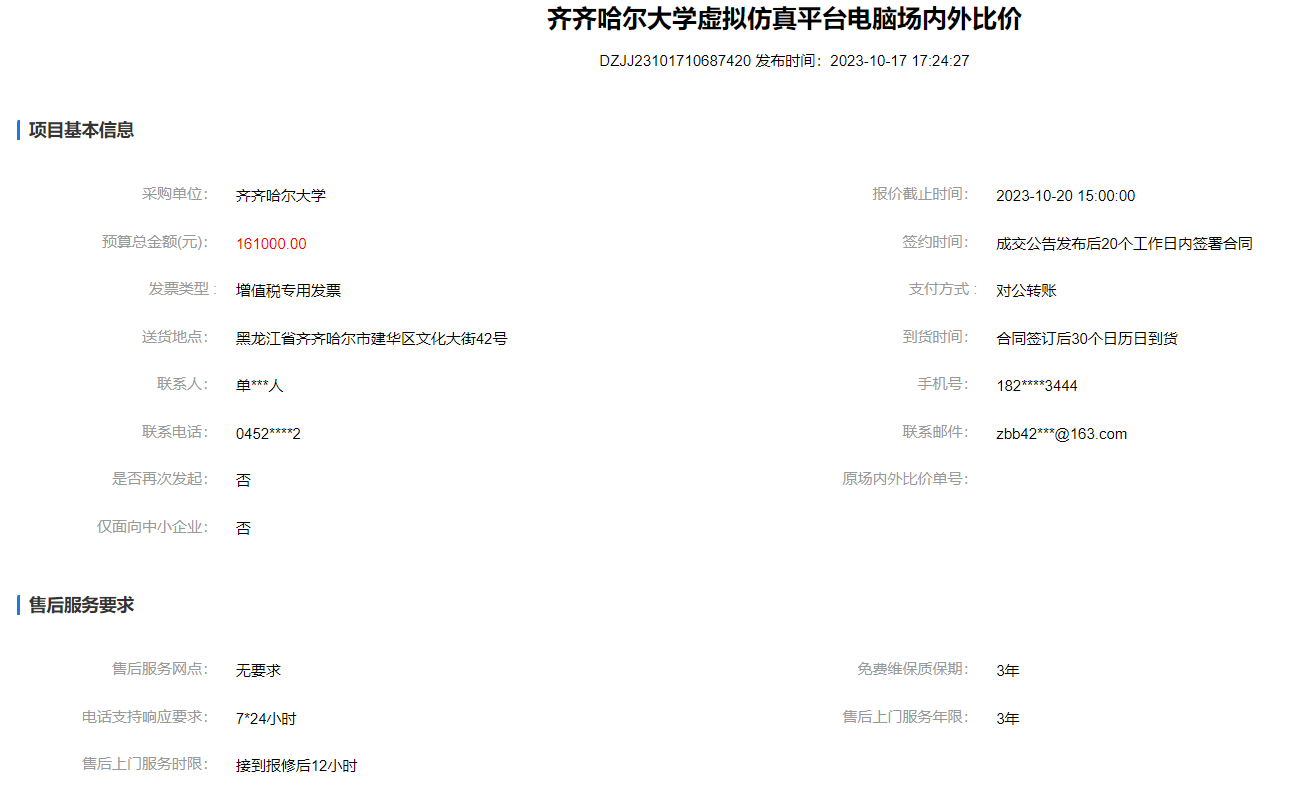This screenshot has height=802, width=1299.
Task: Click the red budget amount 161000.00
Action: point(271,244)
